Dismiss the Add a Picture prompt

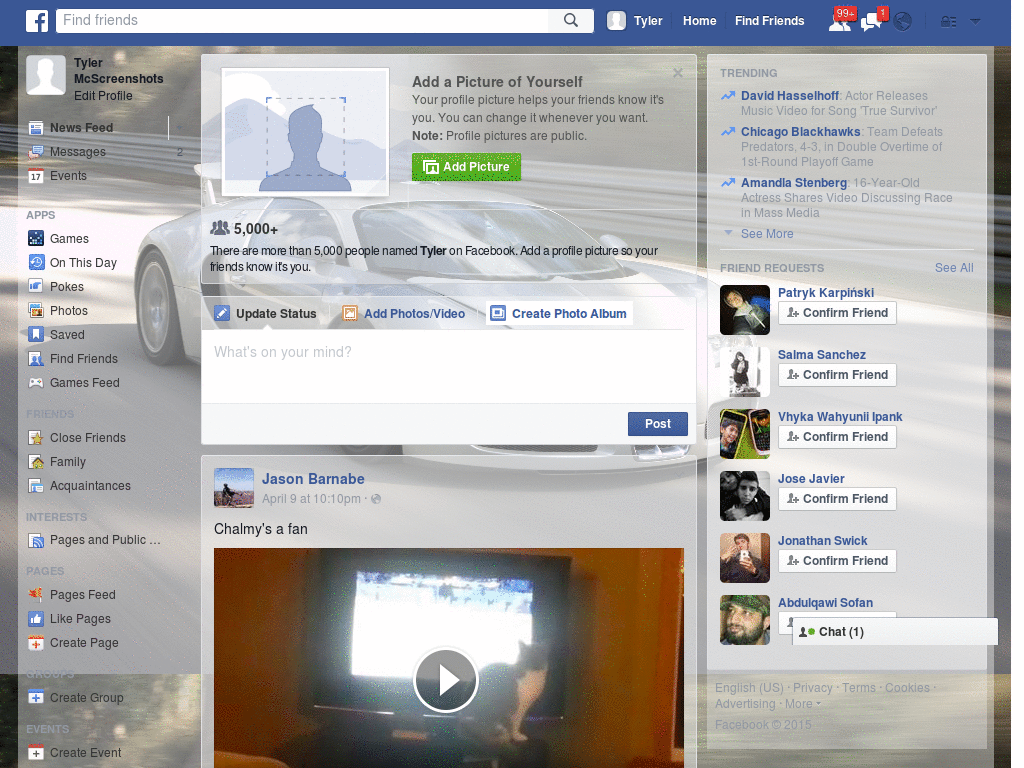click(678, 73)
